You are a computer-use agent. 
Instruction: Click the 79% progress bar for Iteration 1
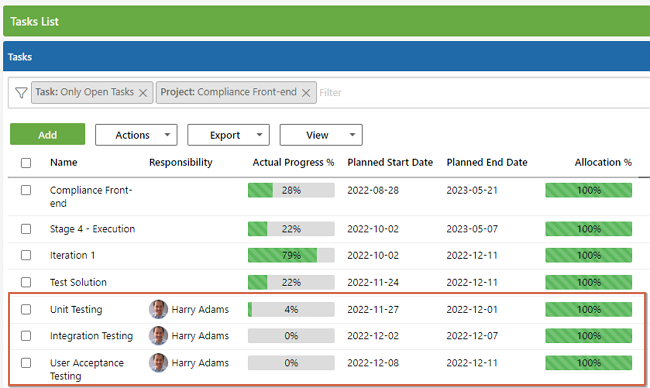click(x=291, y=255)
